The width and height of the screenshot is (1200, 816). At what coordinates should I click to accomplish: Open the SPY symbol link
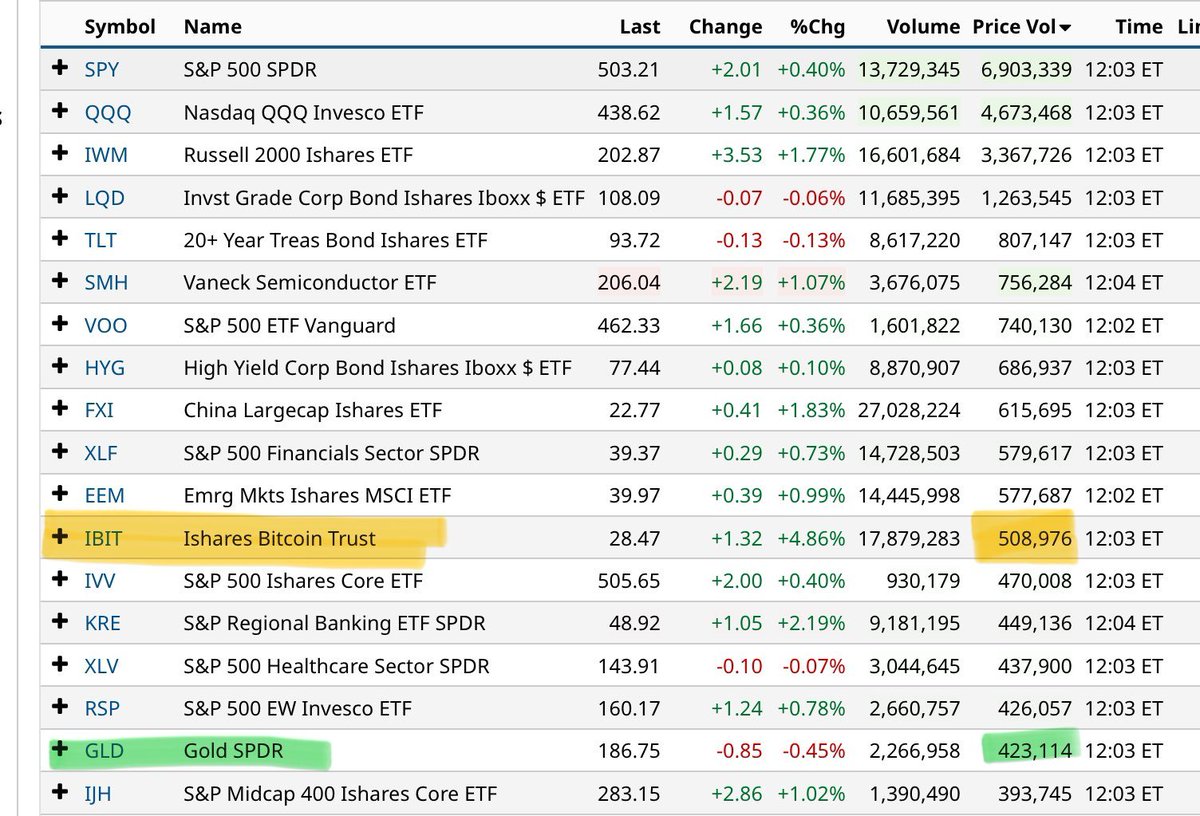click(102, 70)
